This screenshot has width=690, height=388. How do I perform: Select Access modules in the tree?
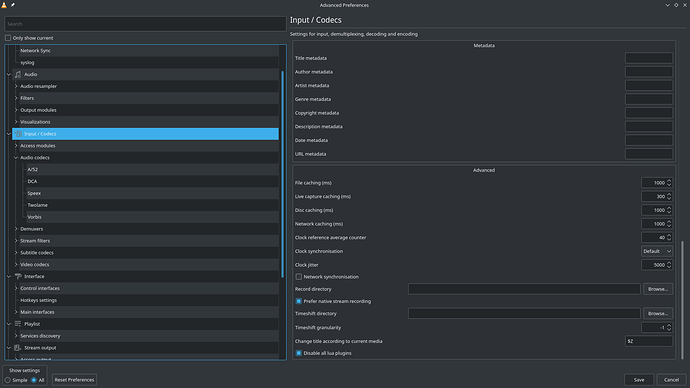[38, 146]
